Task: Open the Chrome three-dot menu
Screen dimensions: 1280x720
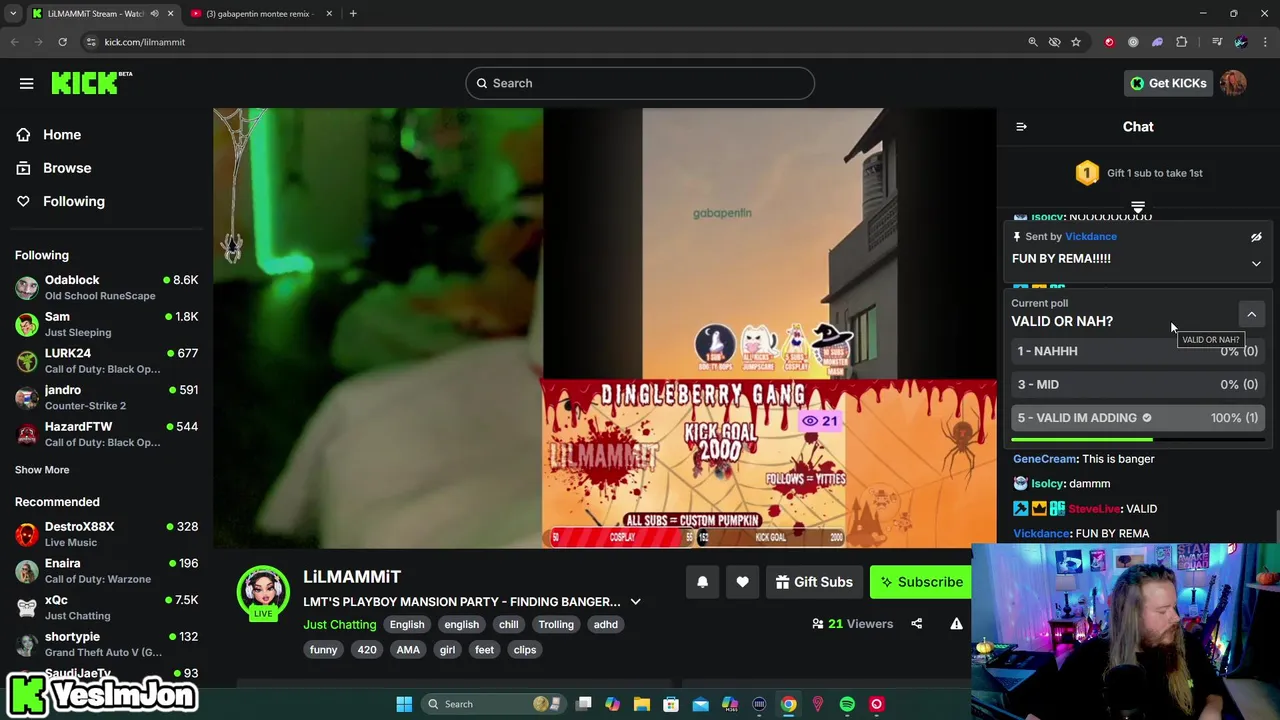Action: [1266, 42]
